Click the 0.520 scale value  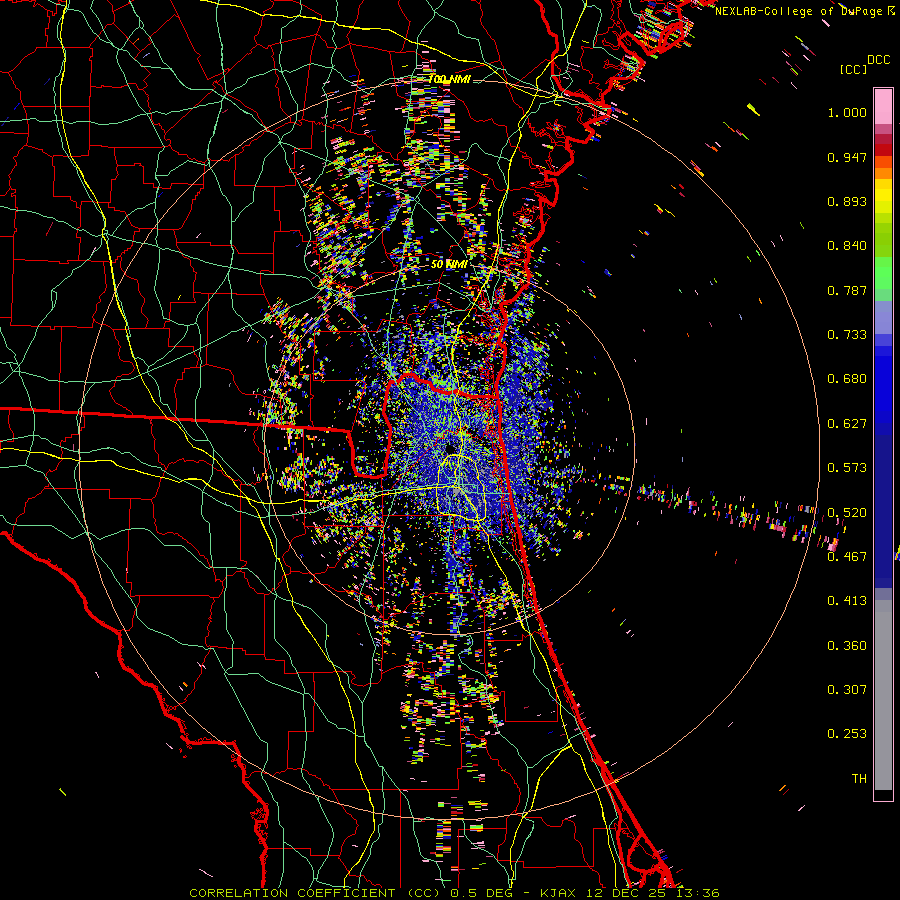click(847, 513)
